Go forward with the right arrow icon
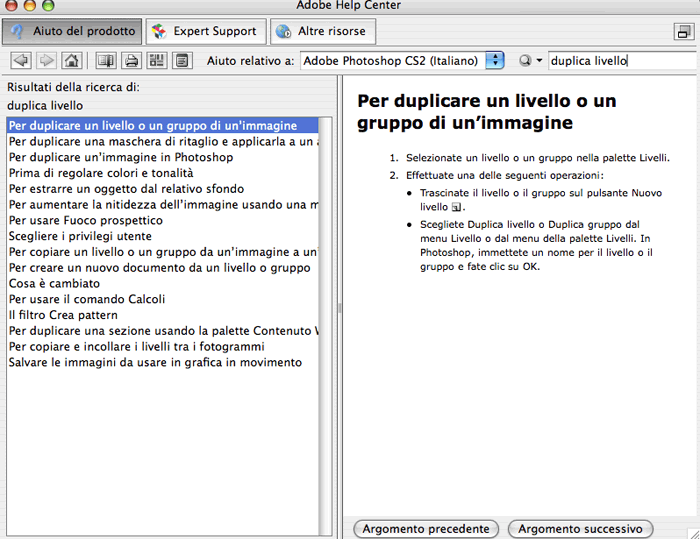Viewport: 700px width, 539px height. [46, 60]
